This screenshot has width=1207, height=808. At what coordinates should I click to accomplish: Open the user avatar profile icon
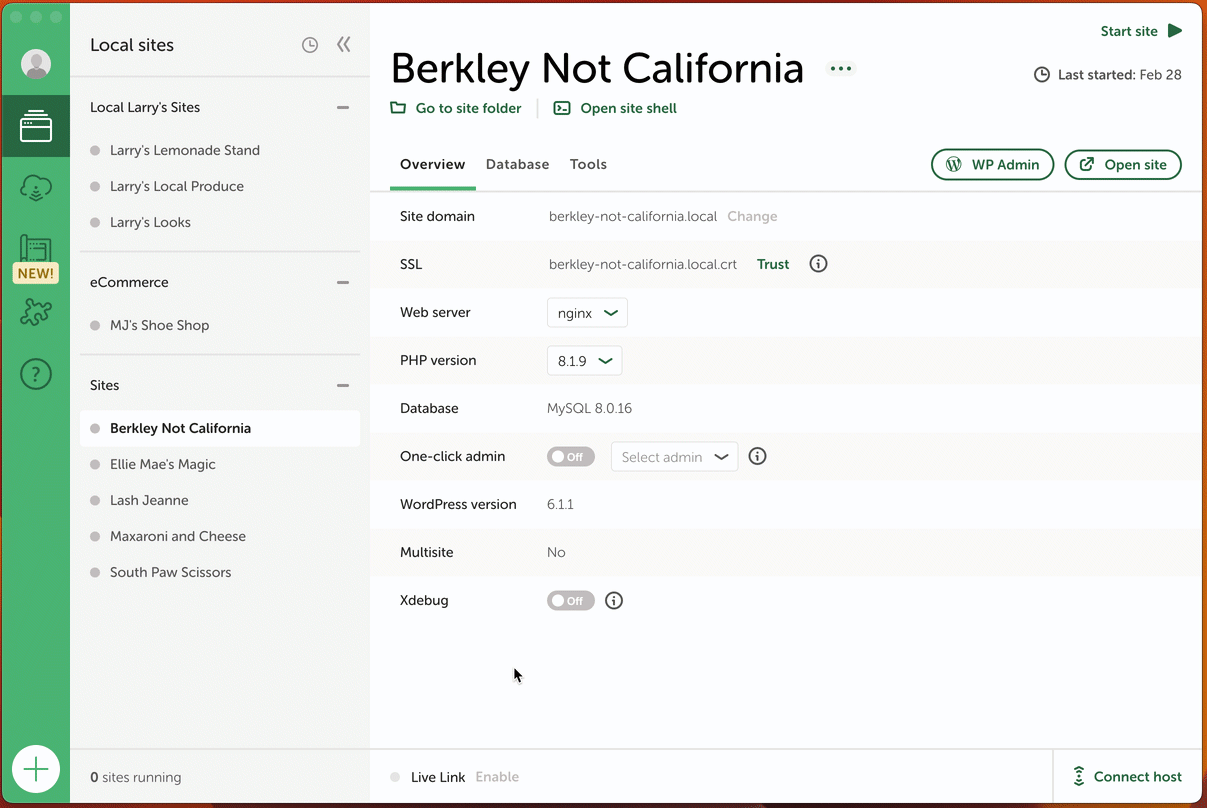[x=36, y=64]
